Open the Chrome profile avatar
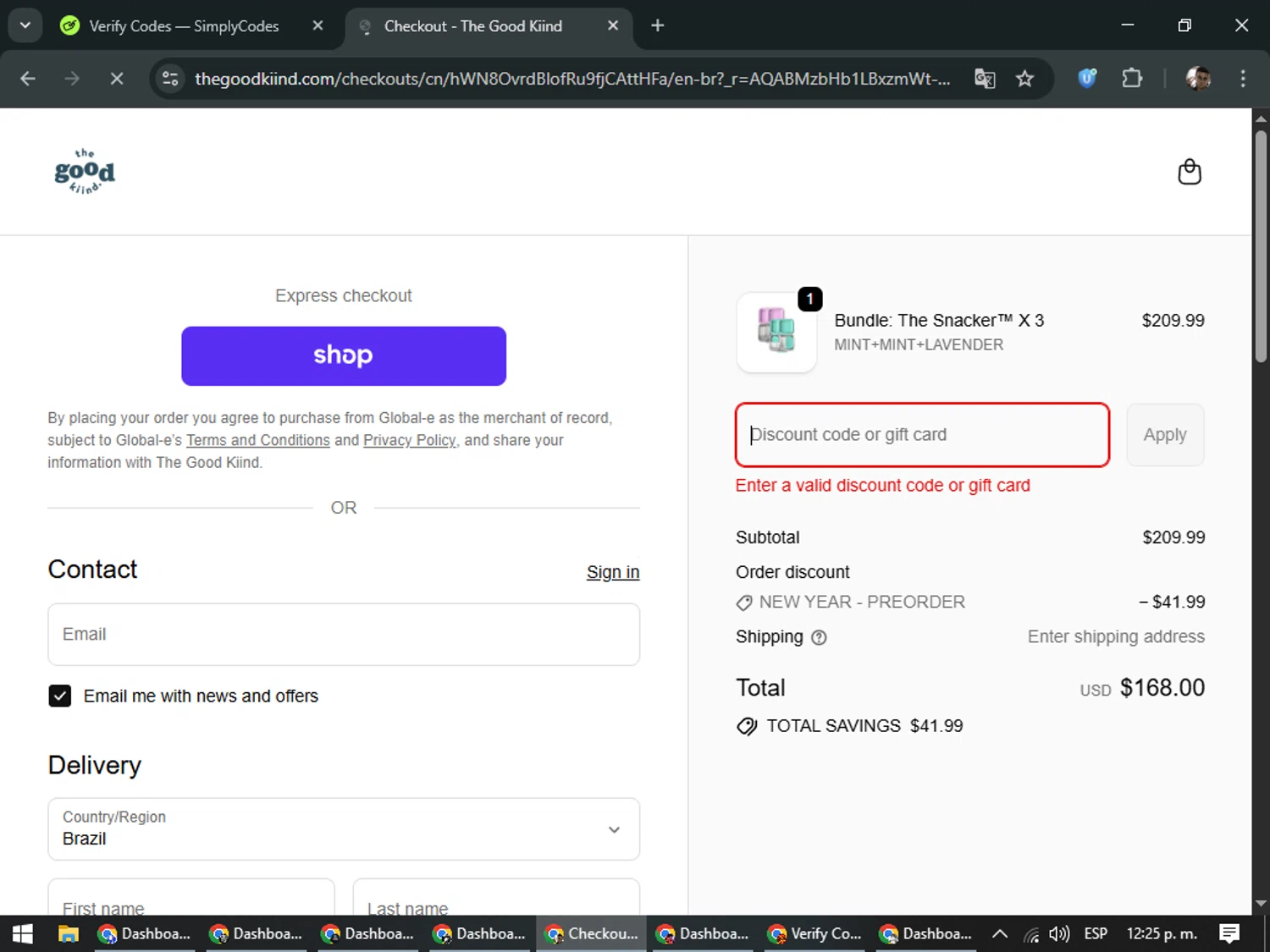The height and width of the screenshot is (952, 1270). (x=1198, y=79)
